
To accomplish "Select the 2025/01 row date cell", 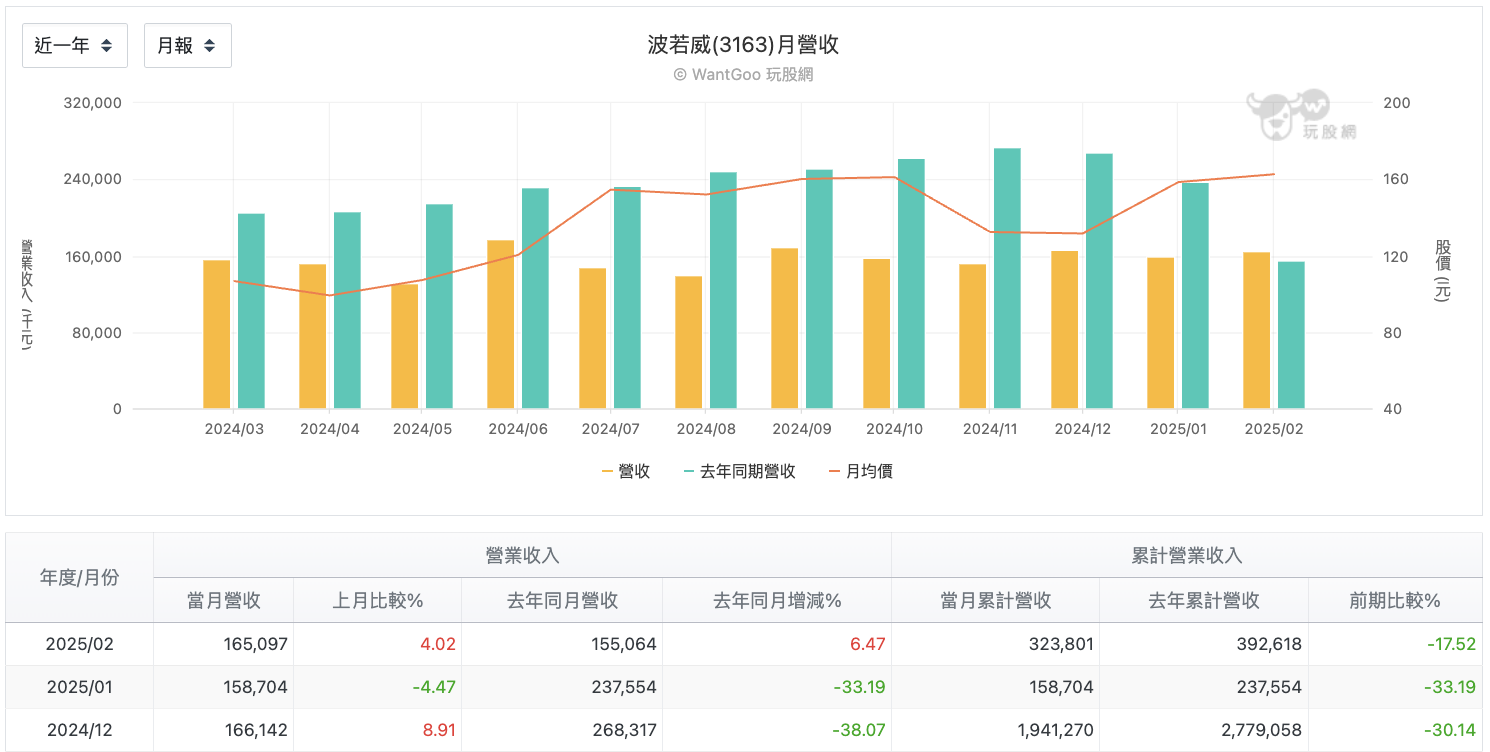I will pyautogui.click(x=80, y=687).
